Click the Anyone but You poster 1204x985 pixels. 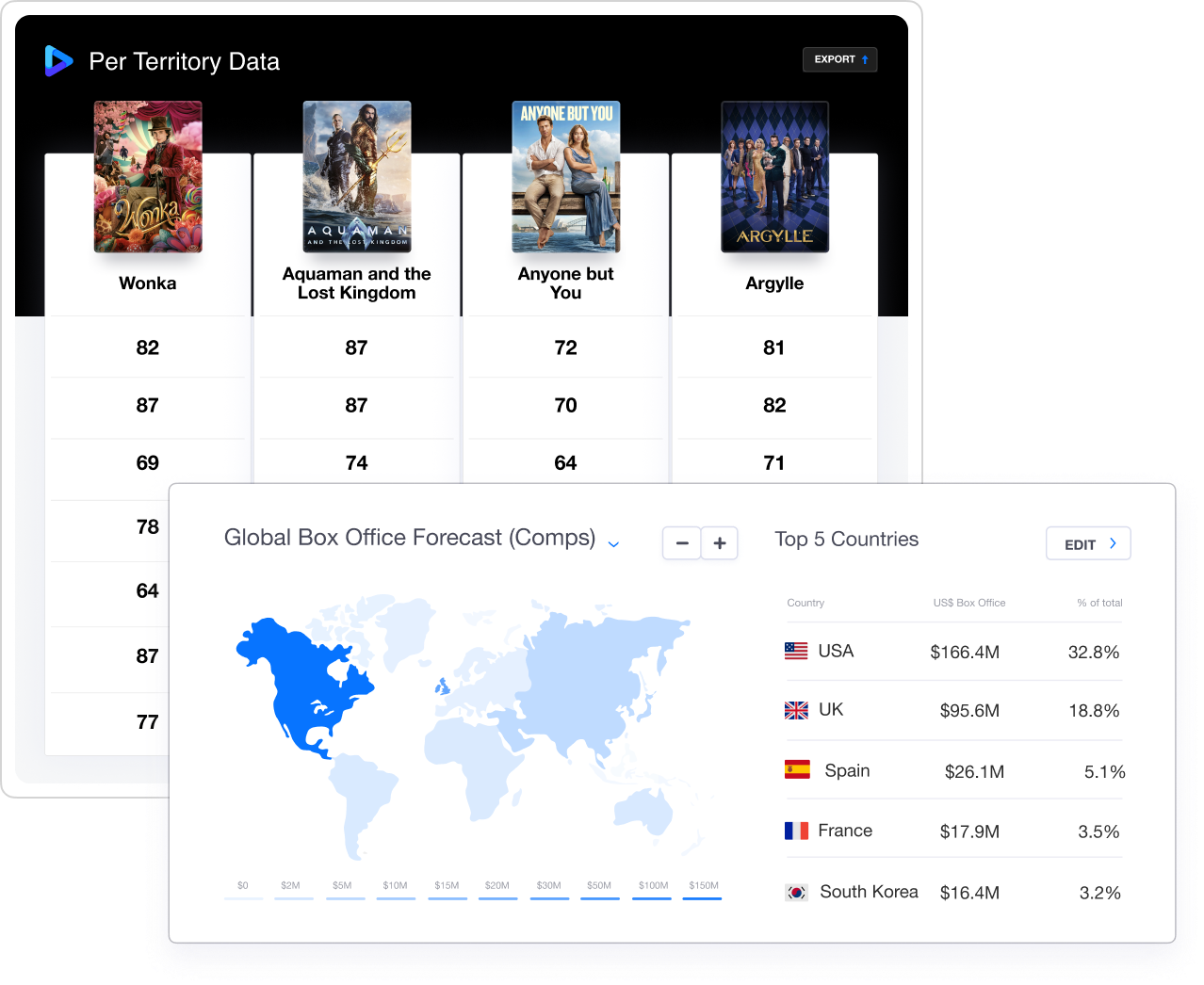pos(565,177)
